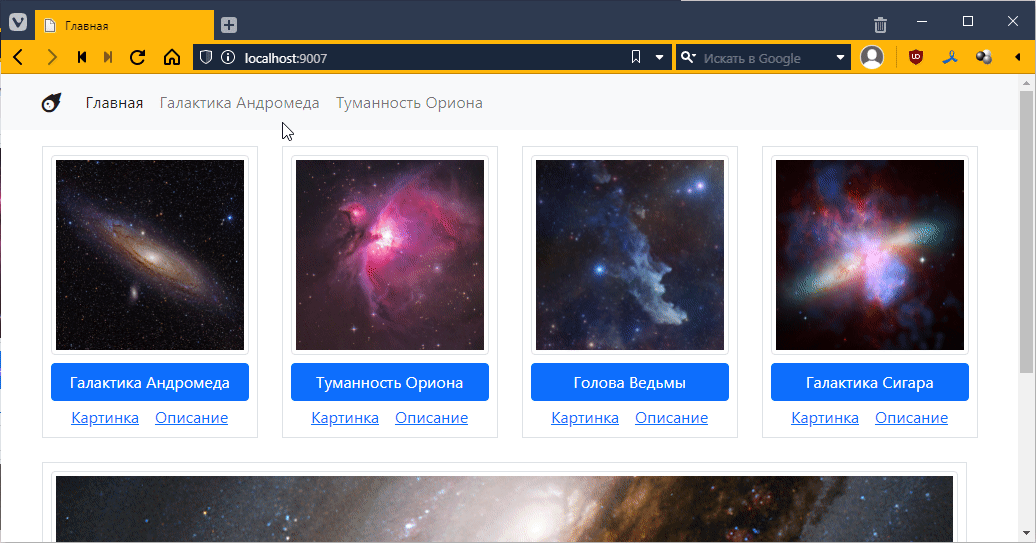Screen dimensions: 1036x543
Task: Open a new tab with plus icon
Action: click(229, 25)
